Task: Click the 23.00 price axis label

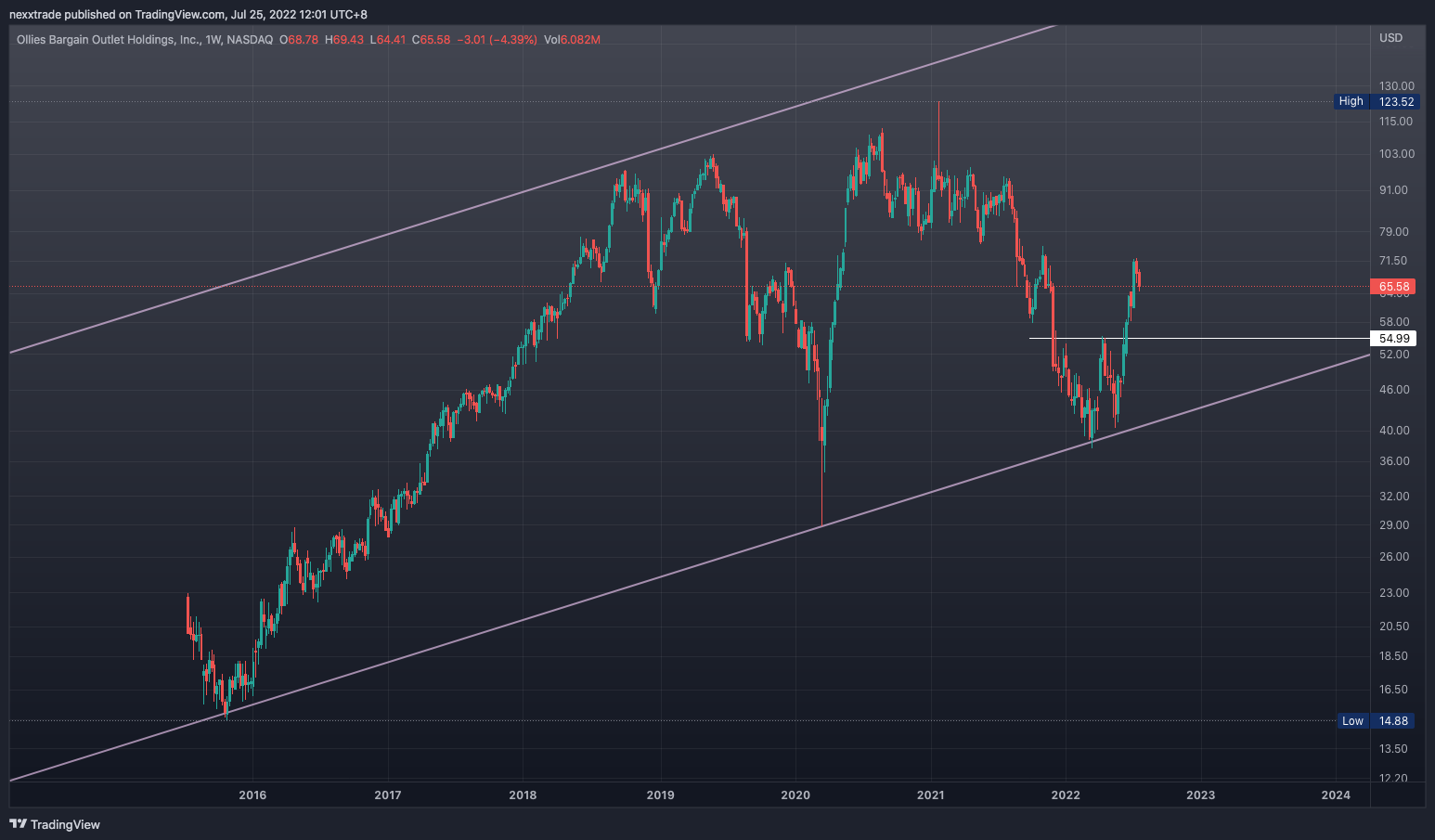Action: [1394, 593]
